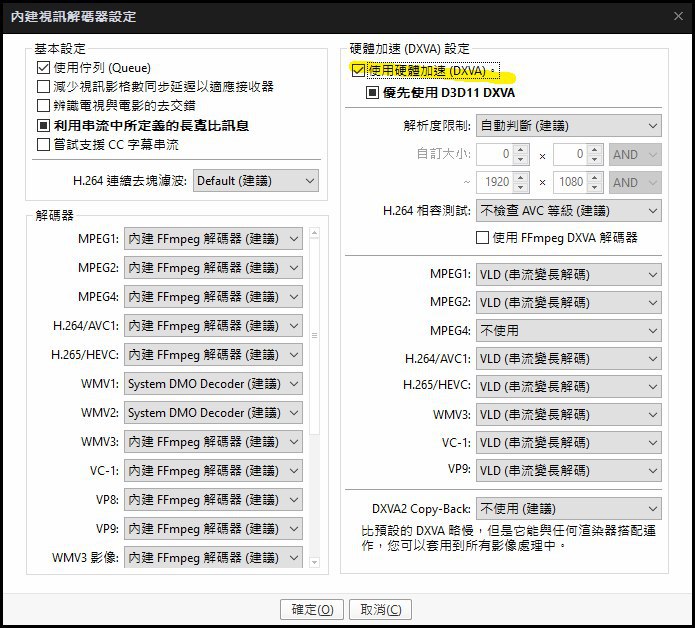Click scroll-up arrow of decoder list

click(314, 233)
